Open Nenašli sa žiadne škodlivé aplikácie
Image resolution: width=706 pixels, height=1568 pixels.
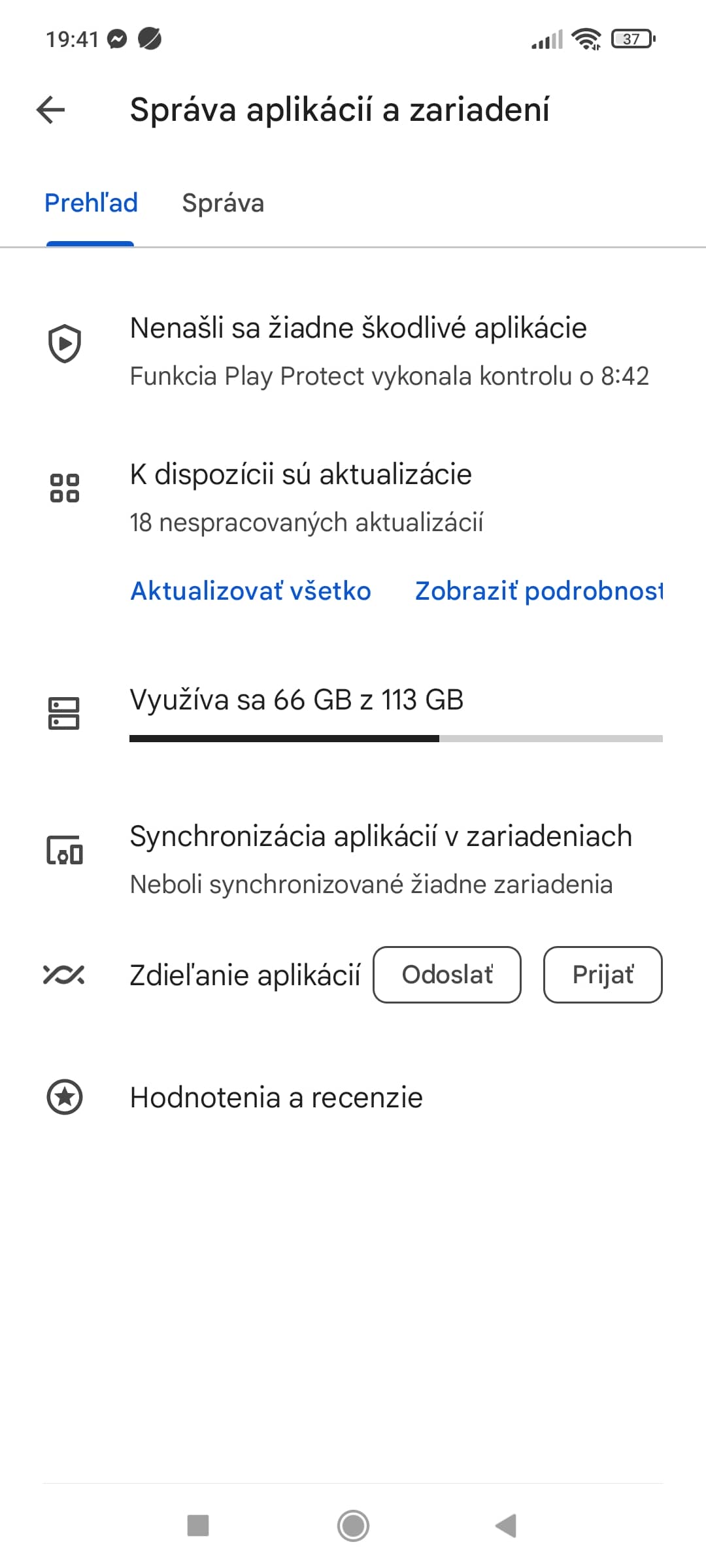coord(353,351)
